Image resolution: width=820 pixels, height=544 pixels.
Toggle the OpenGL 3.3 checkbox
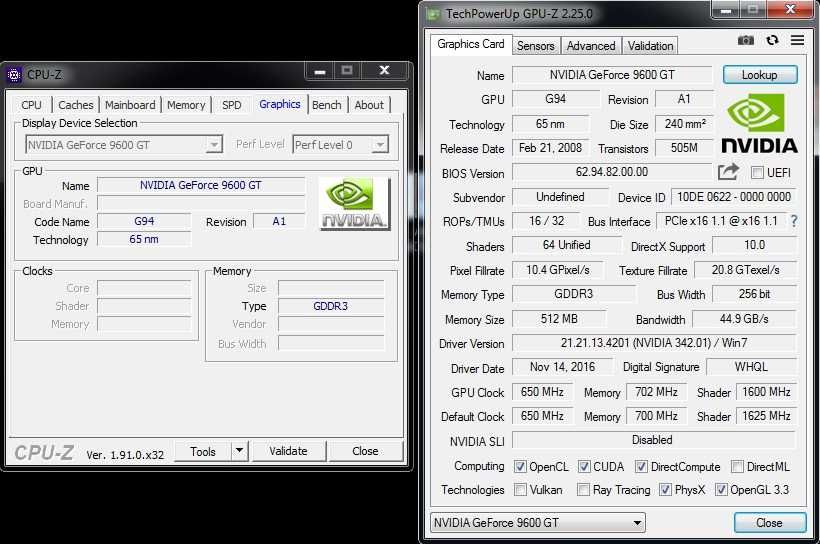click(721, 490)
